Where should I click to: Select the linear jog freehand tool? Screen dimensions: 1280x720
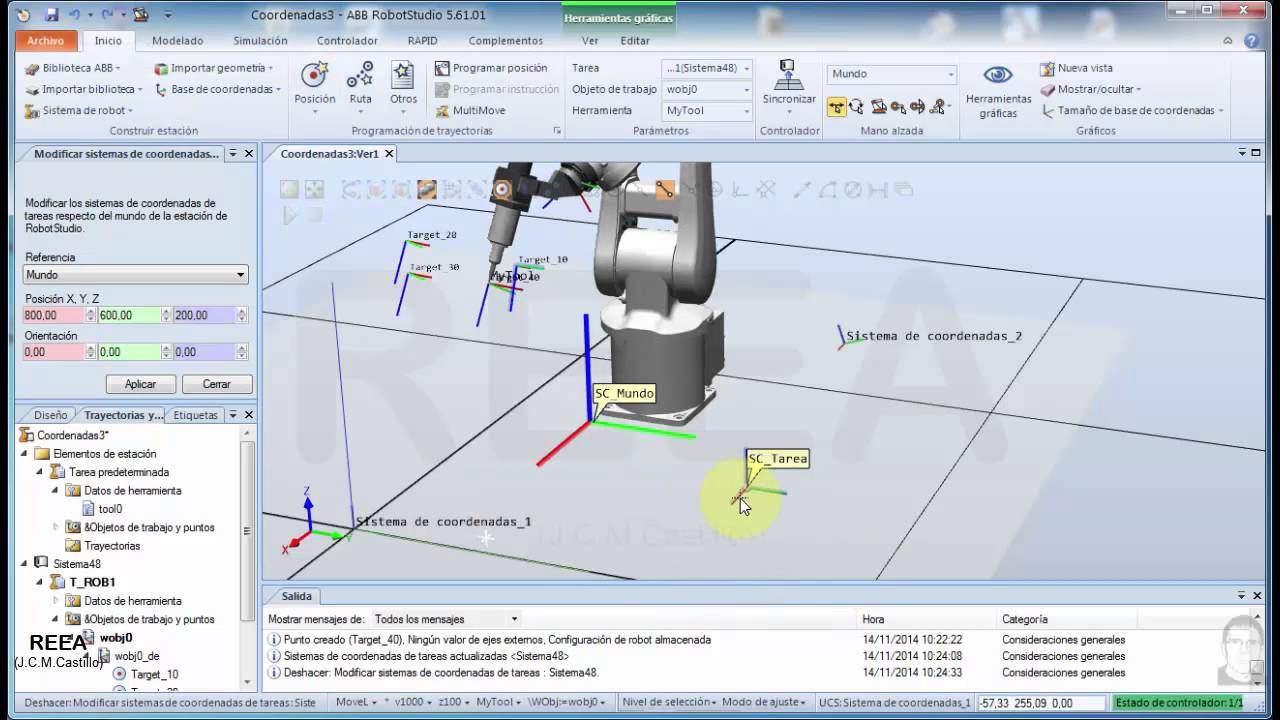[x=898, y=106]
